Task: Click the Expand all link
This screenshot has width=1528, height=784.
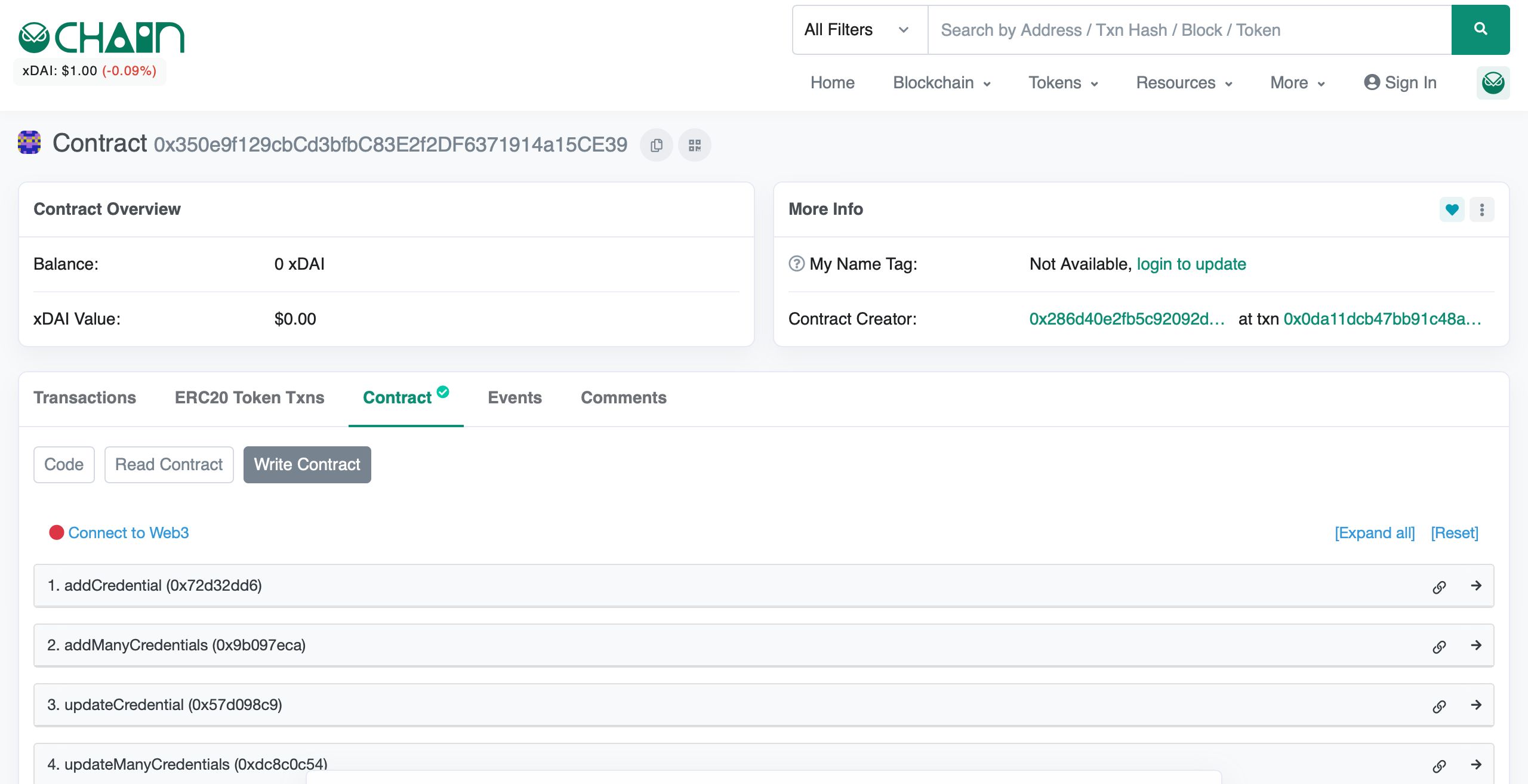Action: point(1375,532)
